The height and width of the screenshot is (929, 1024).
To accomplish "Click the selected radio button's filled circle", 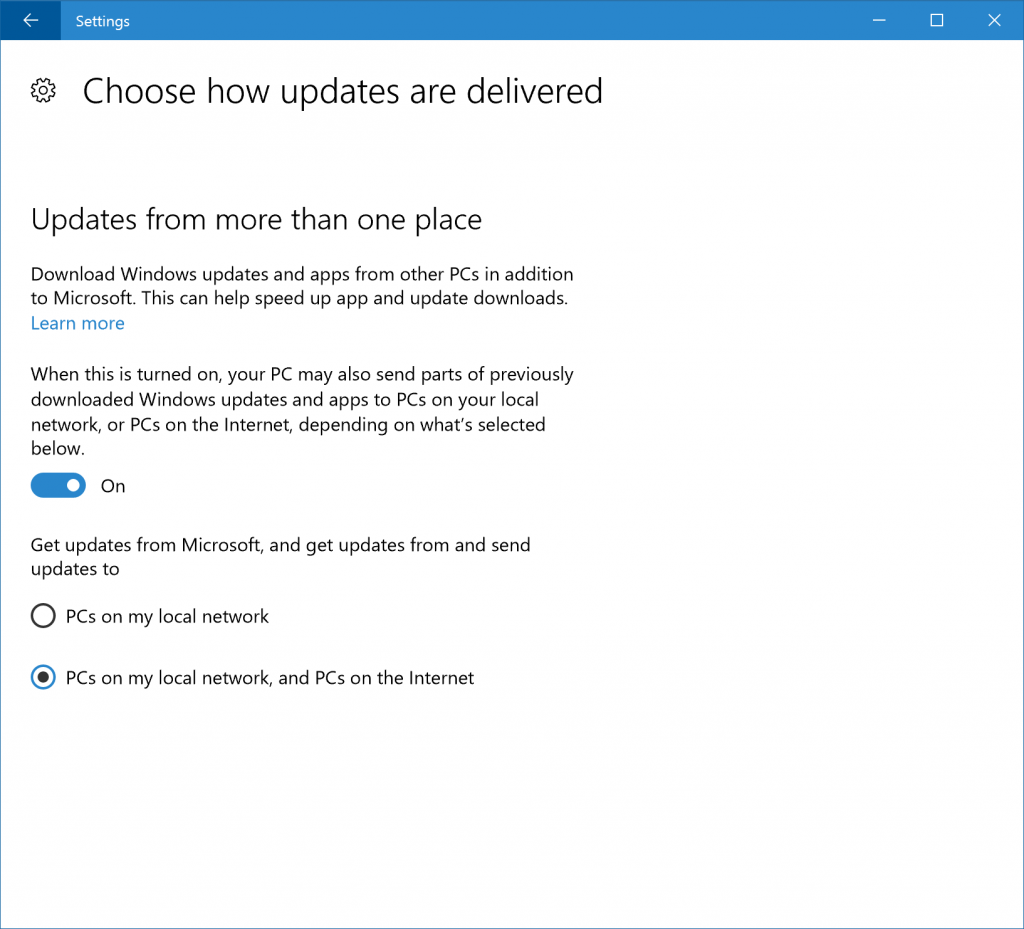I will [x=43, y=677].
